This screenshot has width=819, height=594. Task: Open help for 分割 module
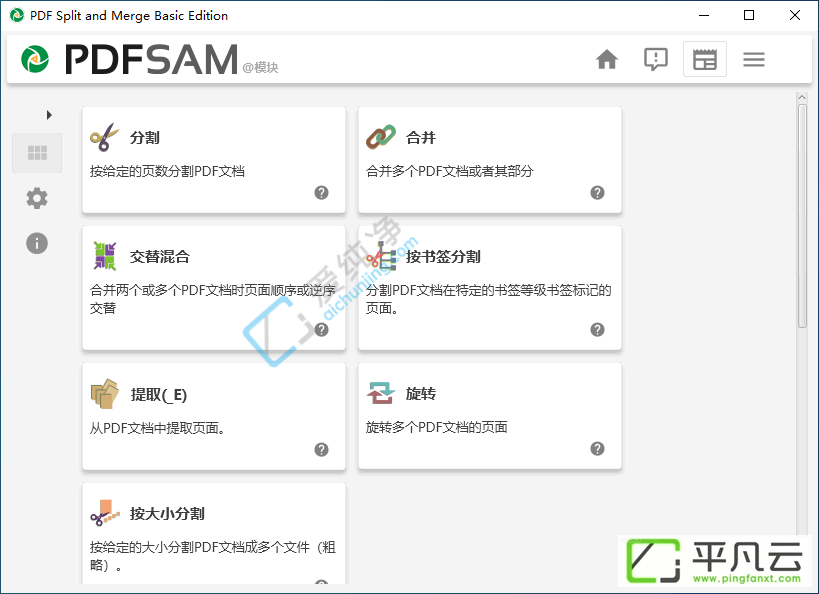point(321,193)
